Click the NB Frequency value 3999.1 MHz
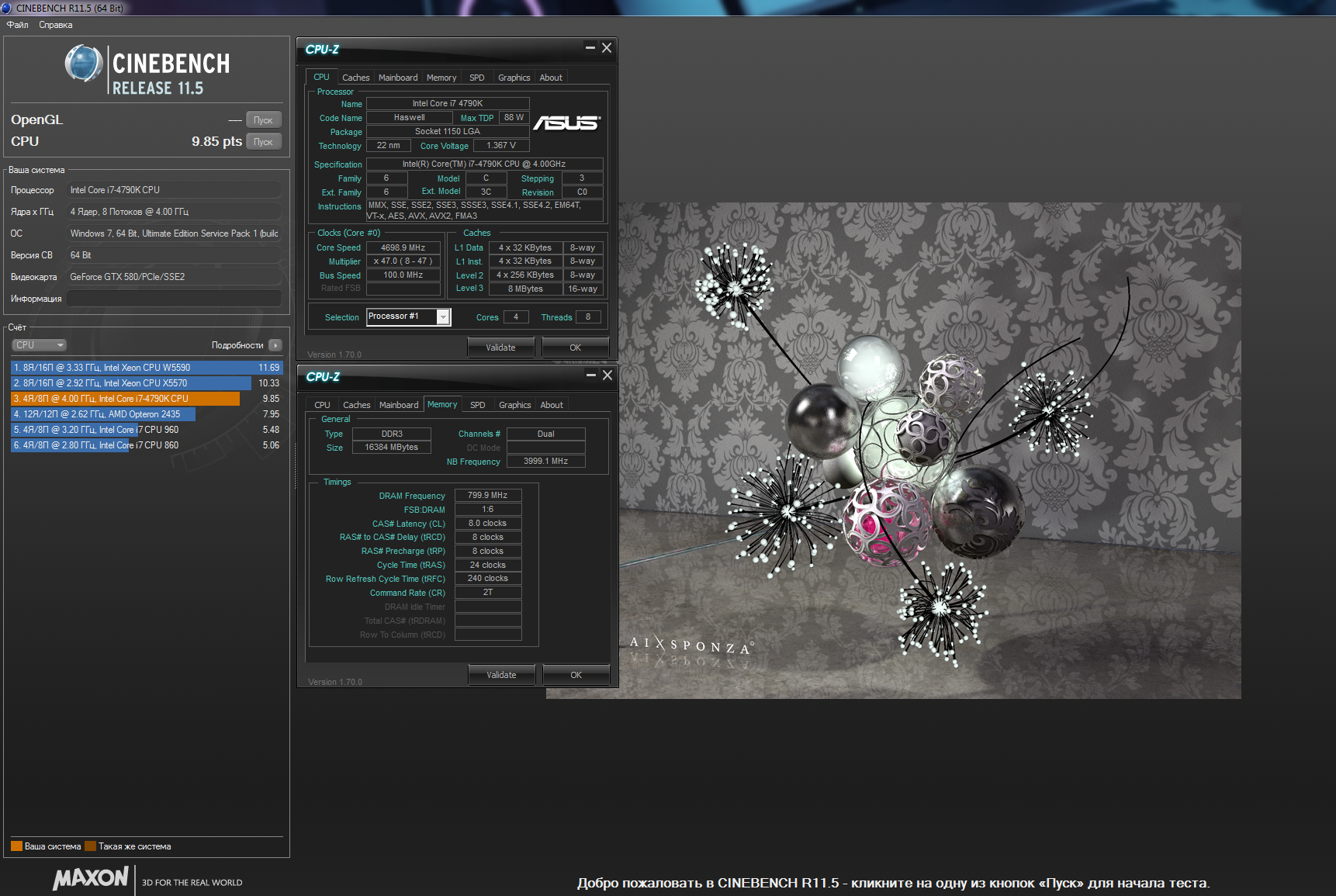Viewport: 1336px width, 896px height. [546, 461]
